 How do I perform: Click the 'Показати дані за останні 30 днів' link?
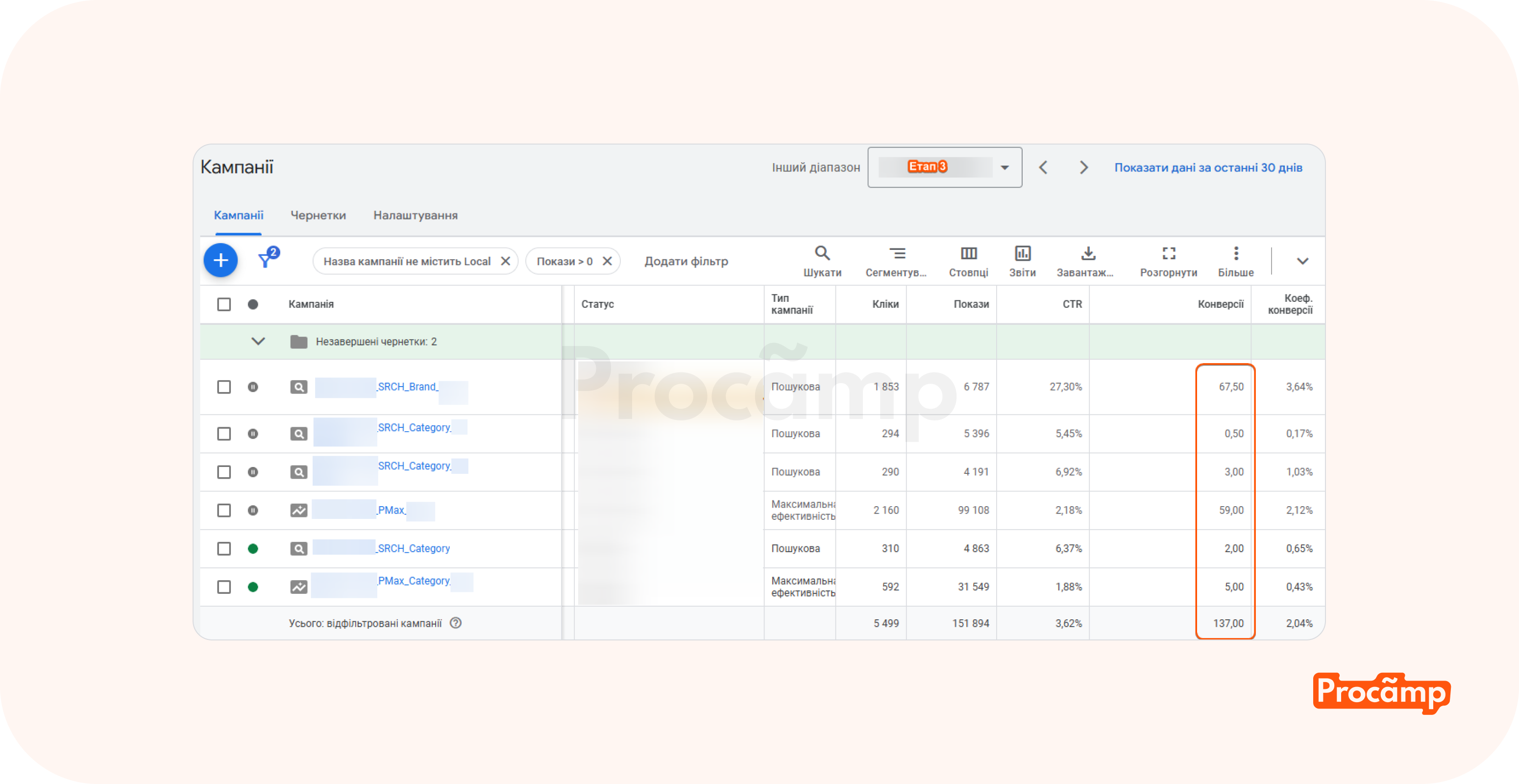coord(1208,168)
